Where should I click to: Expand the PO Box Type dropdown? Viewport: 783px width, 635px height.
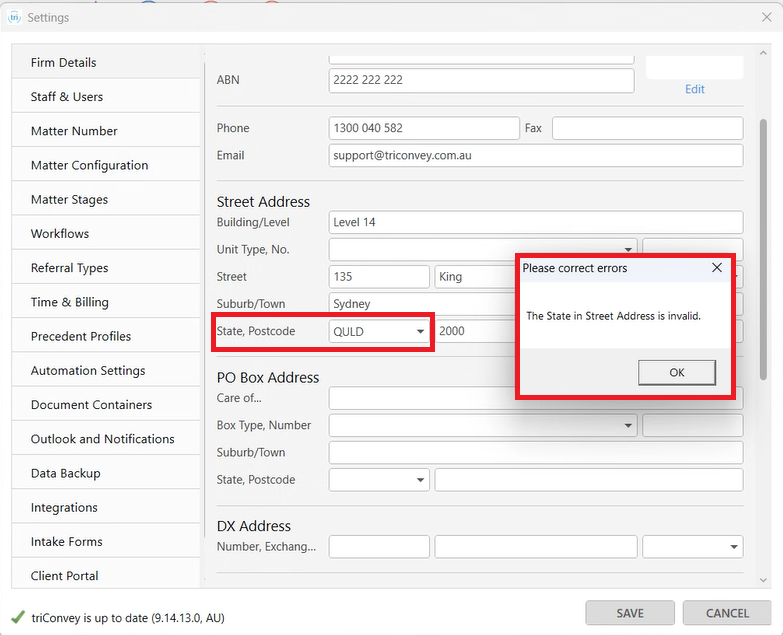[x=628, y=426]
